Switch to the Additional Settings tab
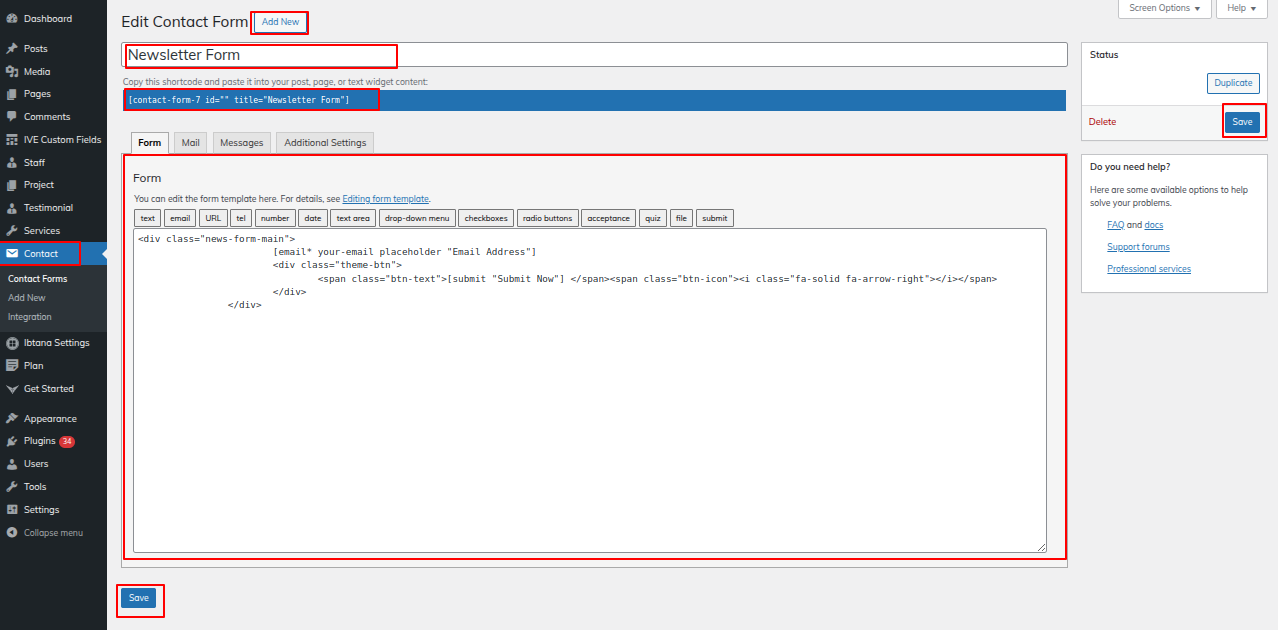1278x630 pixels. (325, 143)
